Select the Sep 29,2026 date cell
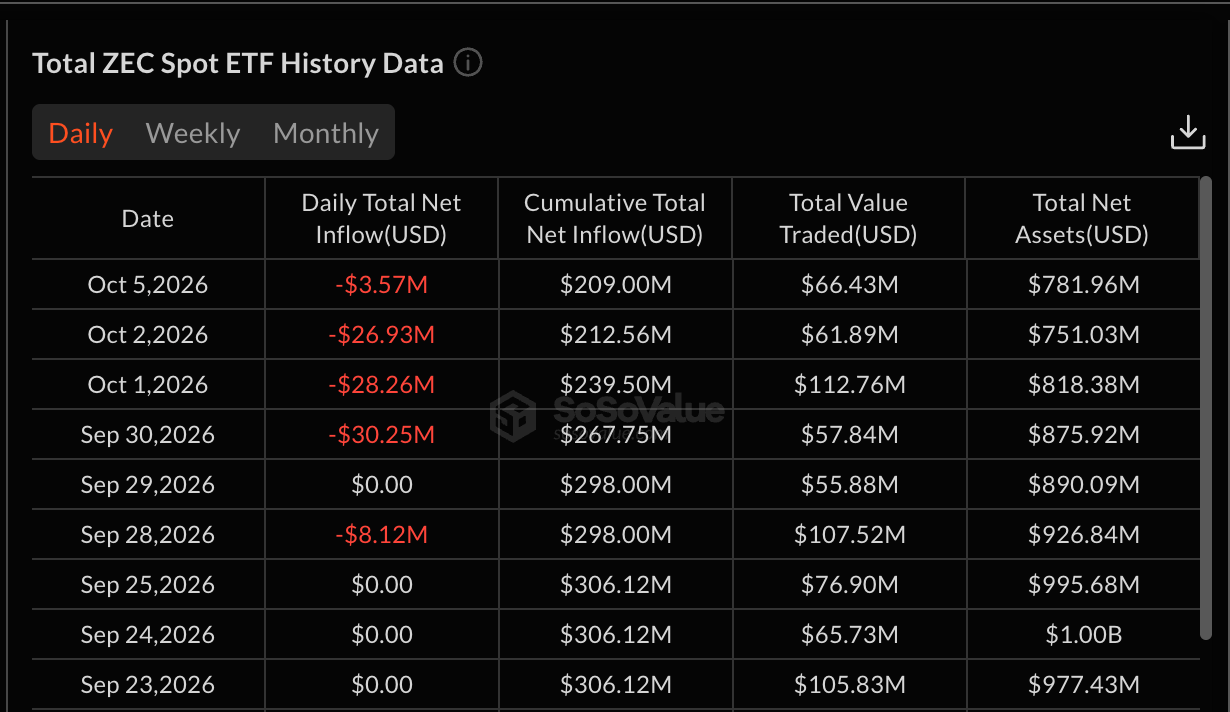 pyautogui.click(x=148, y=485)
